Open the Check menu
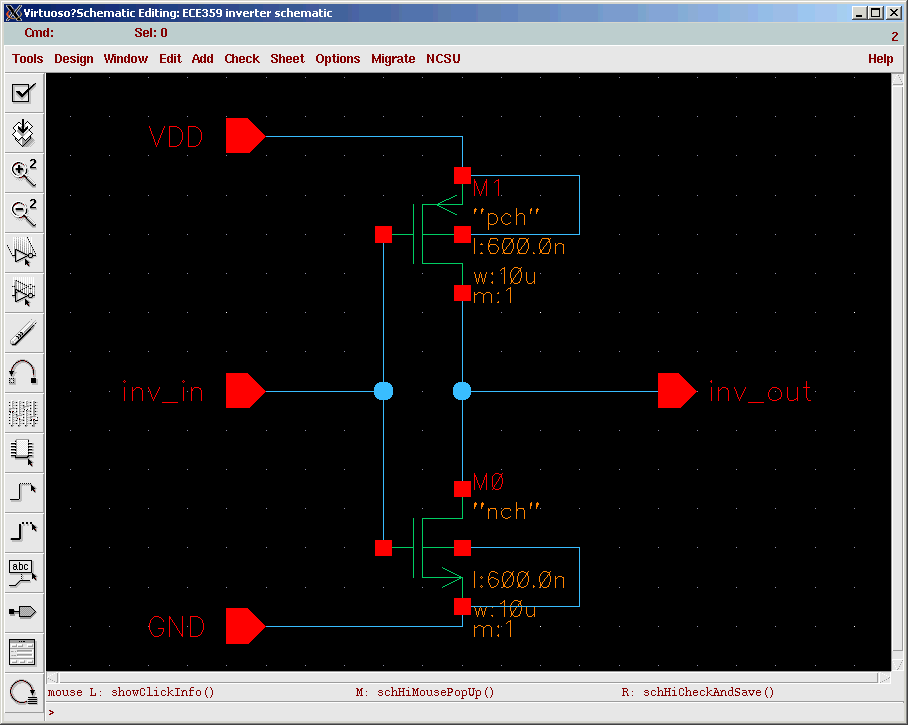 (242, 58)
